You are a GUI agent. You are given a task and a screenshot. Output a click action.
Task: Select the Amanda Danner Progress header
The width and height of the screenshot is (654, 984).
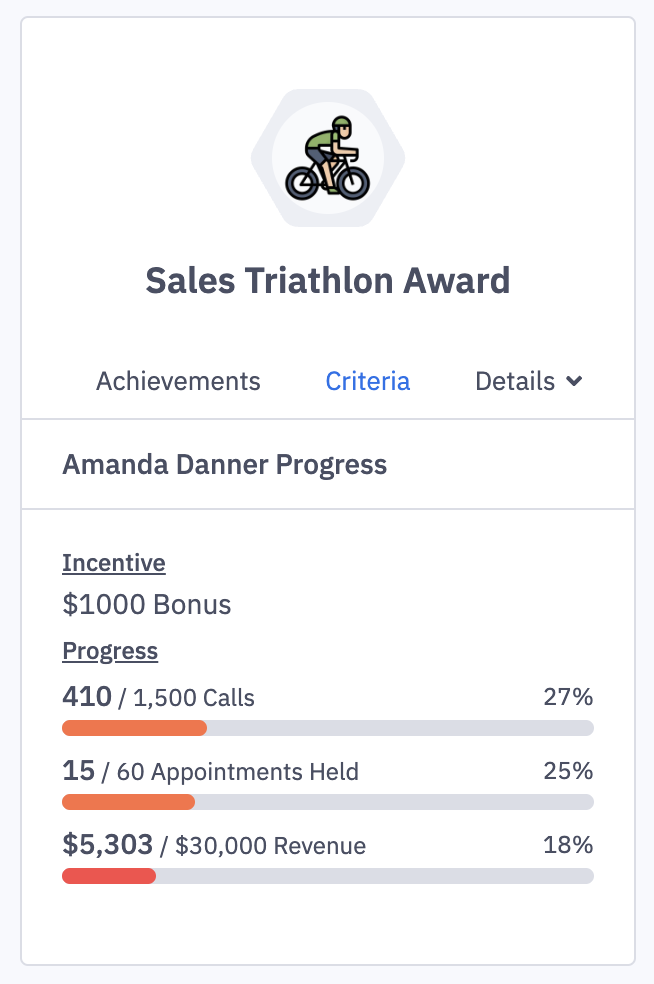pos(224,464)
